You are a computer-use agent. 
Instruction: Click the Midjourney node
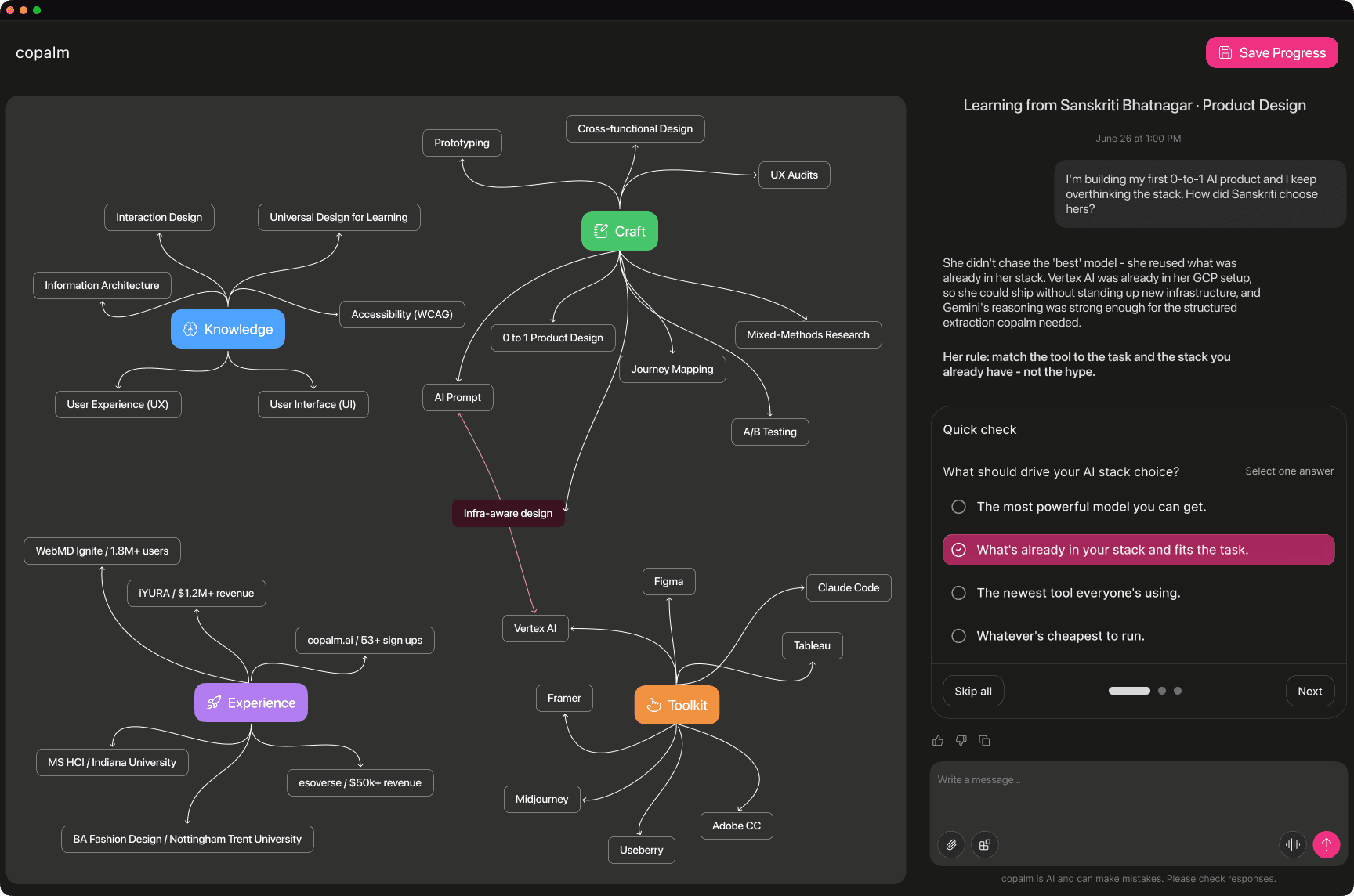tap(541, 799)
